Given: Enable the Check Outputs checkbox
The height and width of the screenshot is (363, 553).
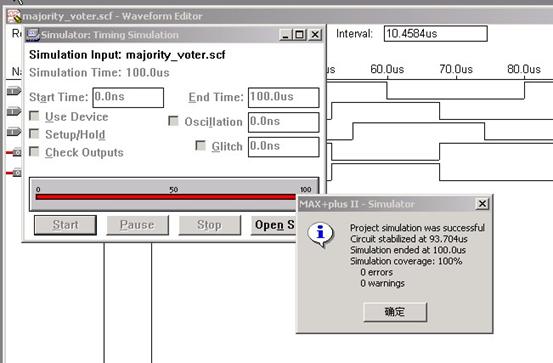Looking at the screenshot, I should coord(34,152).
